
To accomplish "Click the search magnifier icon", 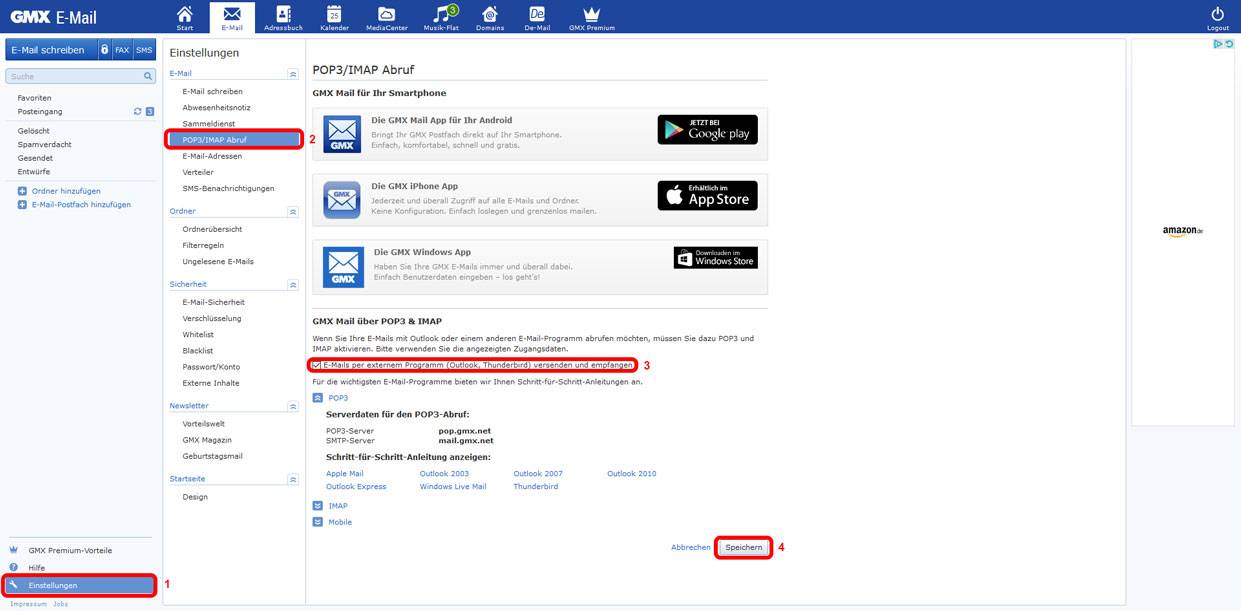I will (148, 76).
